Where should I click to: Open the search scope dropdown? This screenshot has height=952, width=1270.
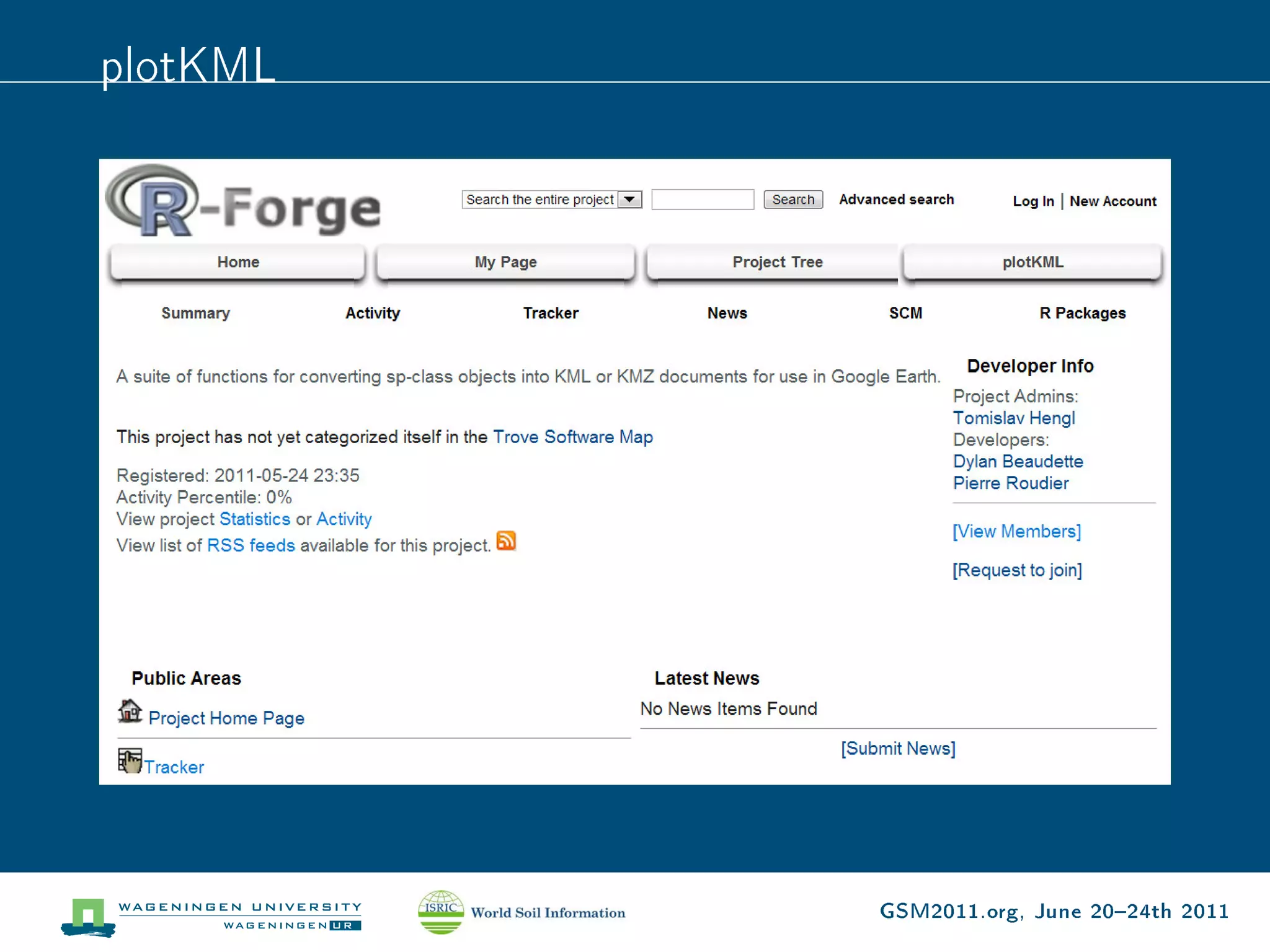tap(552, 200)
